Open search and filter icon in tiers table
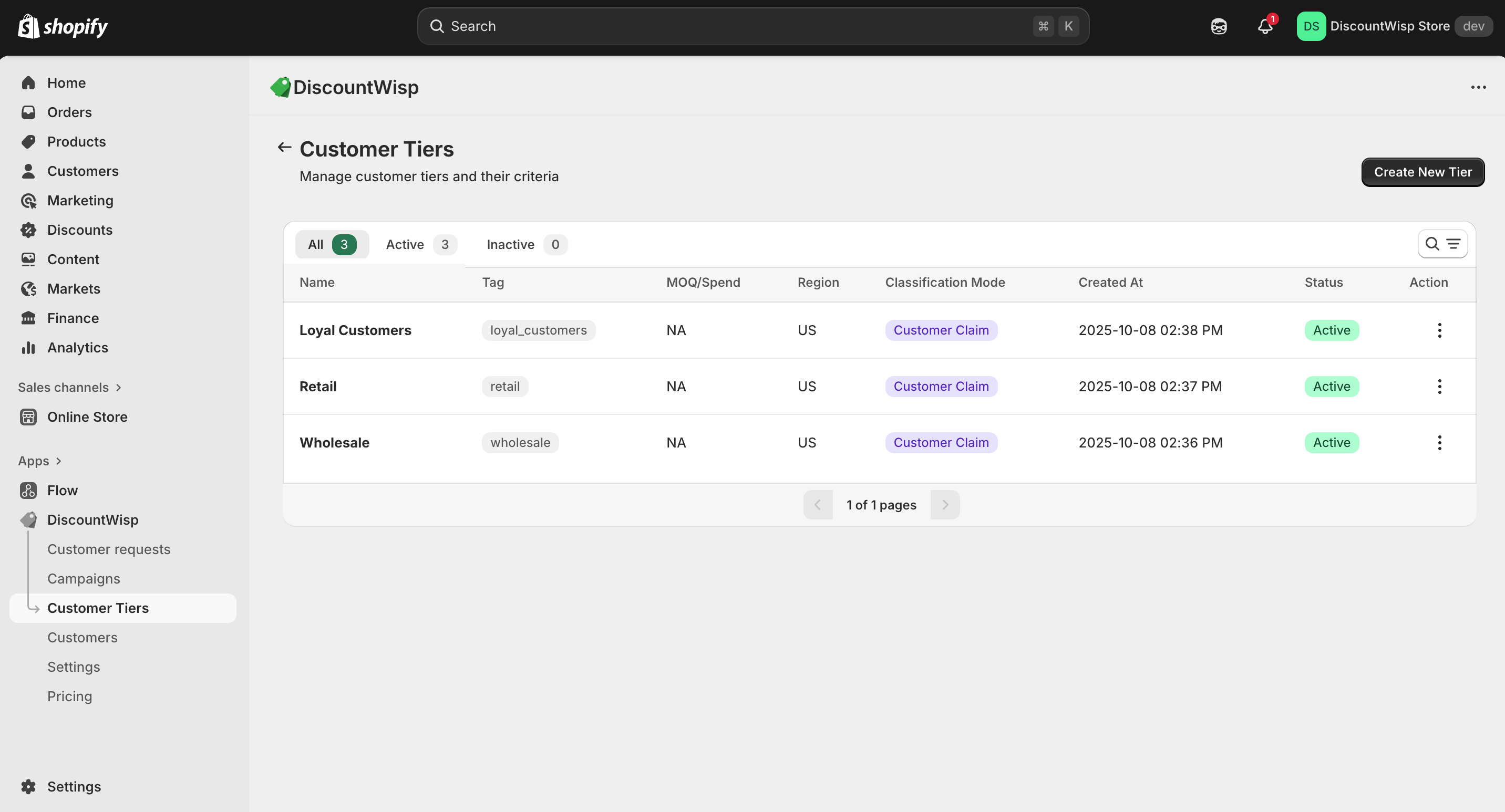This screenshot has width=1505, height=812. [1442, 244]
